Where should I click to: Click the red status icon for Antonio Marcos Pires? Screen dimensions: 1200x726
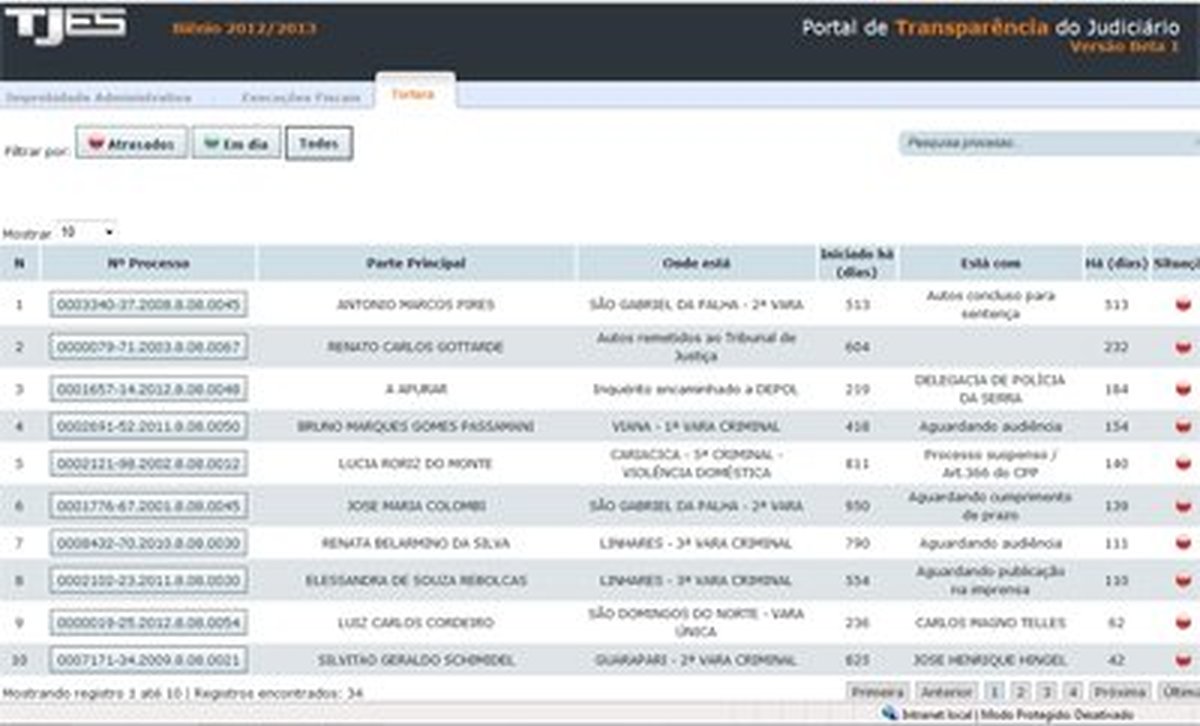coord(1183,305)
